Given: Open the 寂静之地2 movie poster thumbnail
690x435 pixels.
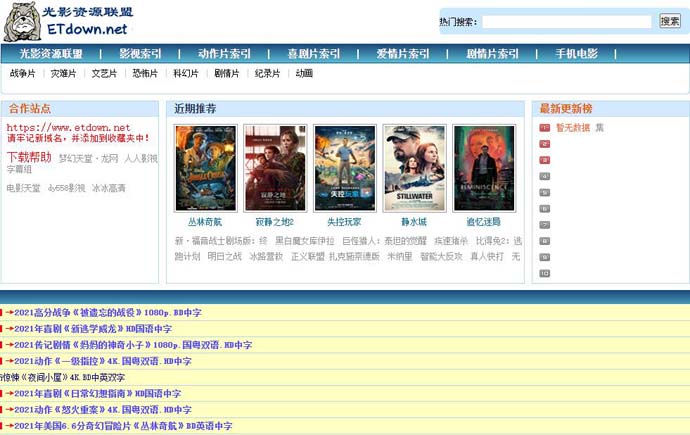Looking at the screenshot, I should [x=275, y=168].
